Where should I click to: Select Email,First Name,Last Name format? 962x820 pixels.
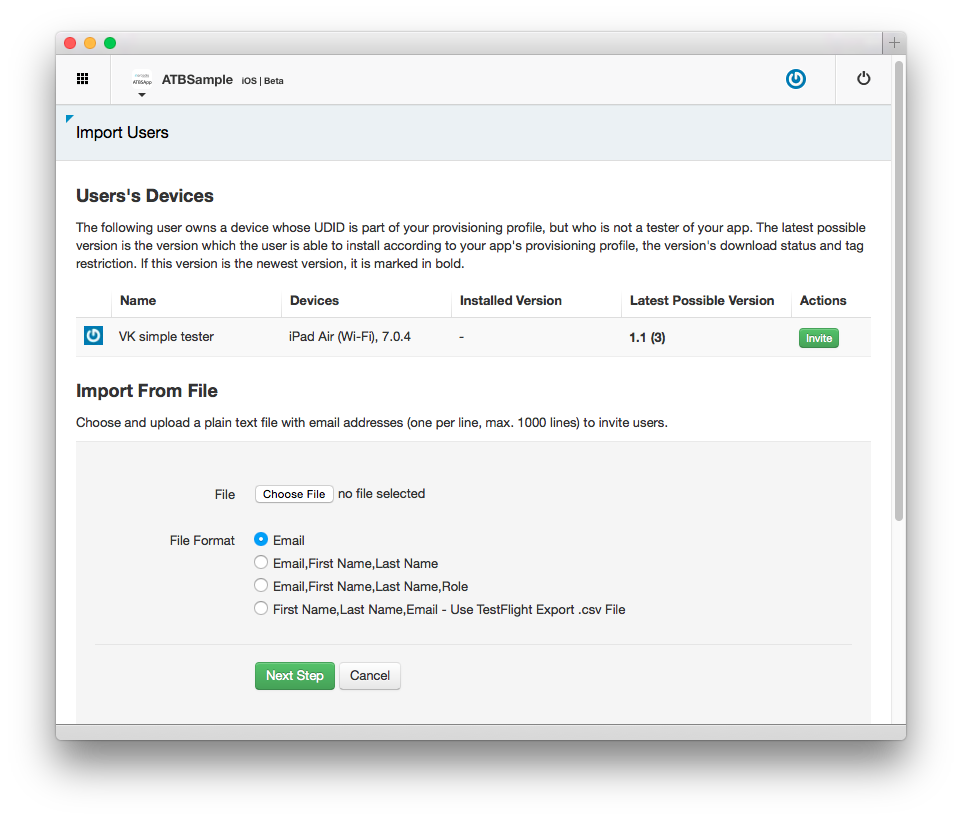pos(261,563)
